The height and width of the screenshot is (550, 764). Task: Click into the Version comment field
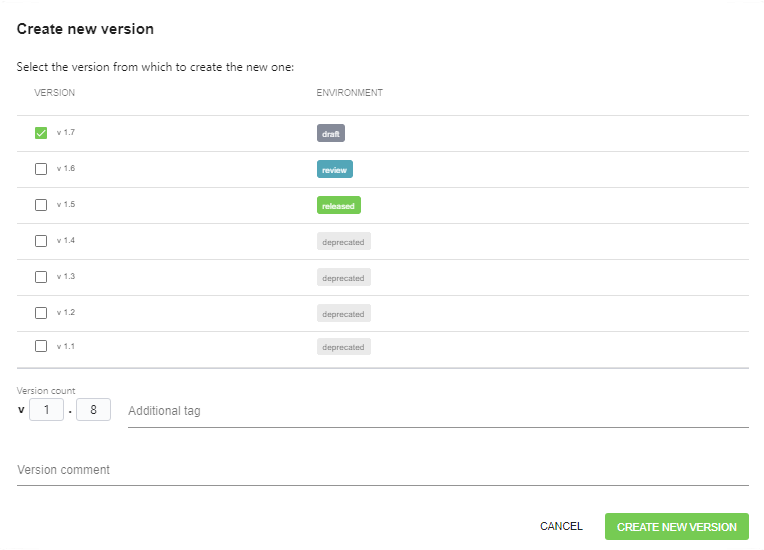(382, 470)
